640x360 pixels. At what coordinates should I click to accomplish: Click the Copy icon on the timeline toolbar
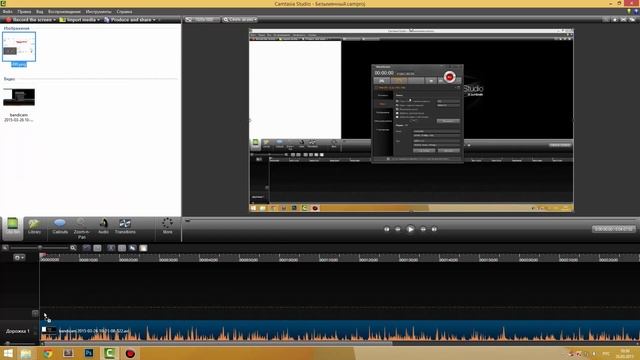[132, 248]
